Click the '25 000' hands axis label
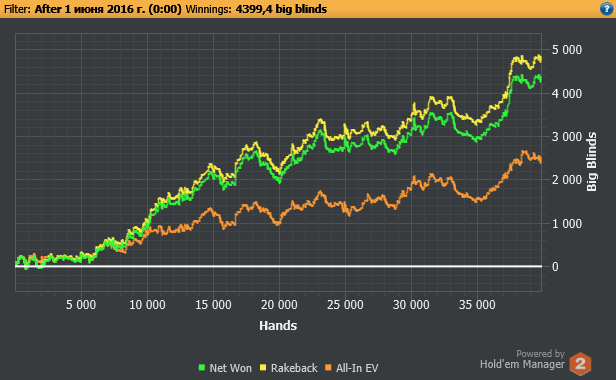The height and width of the screenshot is (380, 616). (x=345, y=305)
